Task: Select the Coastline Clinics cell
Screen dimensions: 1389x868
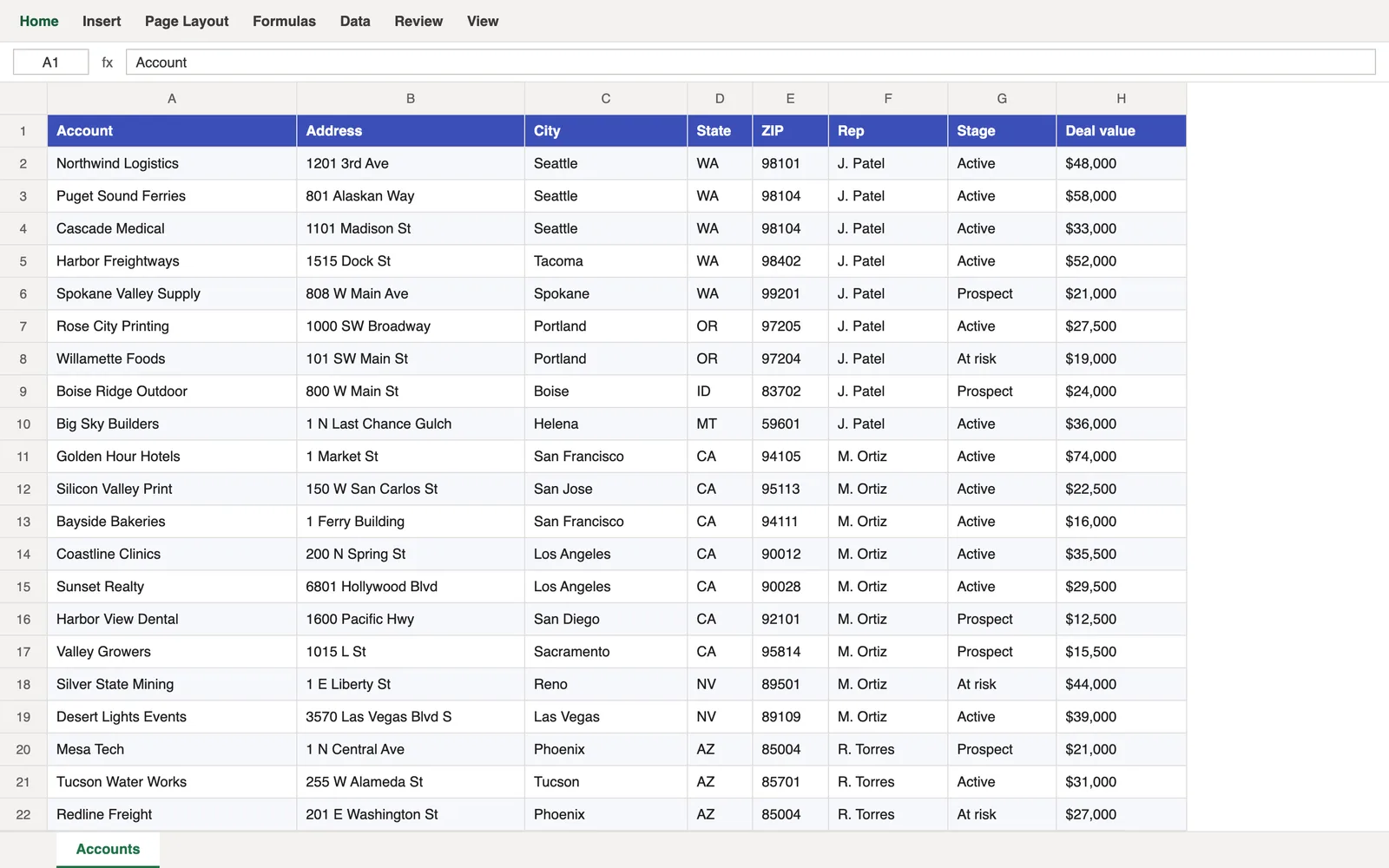Action: 172,554
